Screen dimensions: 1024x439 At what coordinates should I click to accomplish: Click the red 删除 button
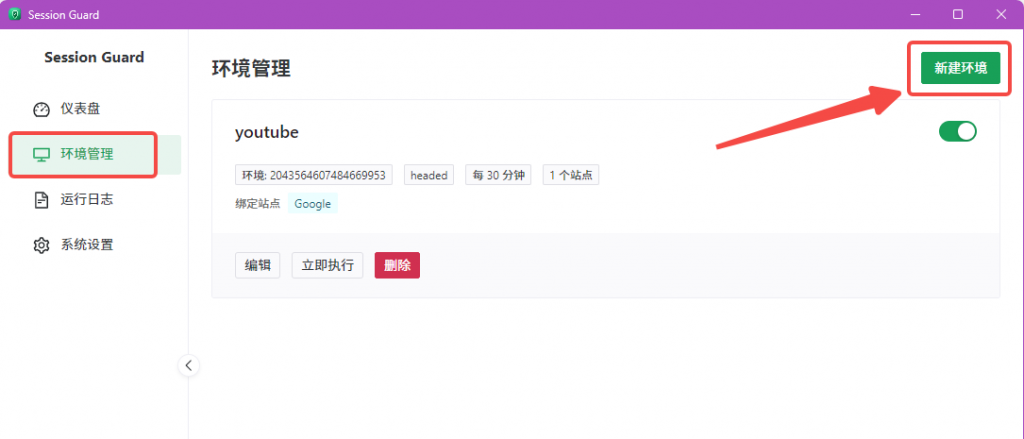(x=397, y=265)
